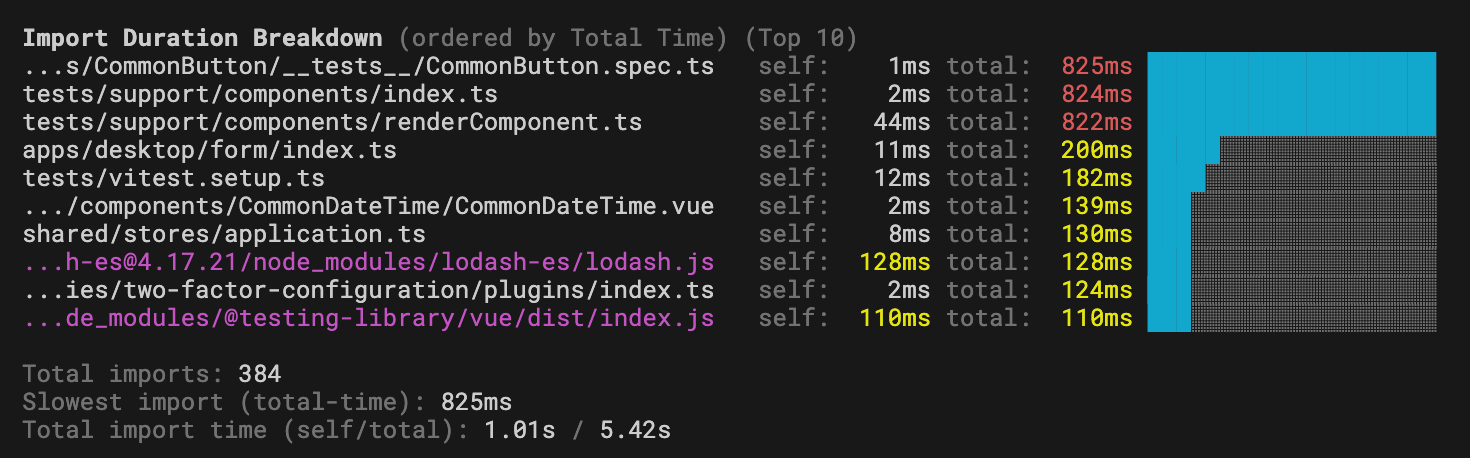Click the 824ms total time value

pyautogui.click(x=1097, y=95)
